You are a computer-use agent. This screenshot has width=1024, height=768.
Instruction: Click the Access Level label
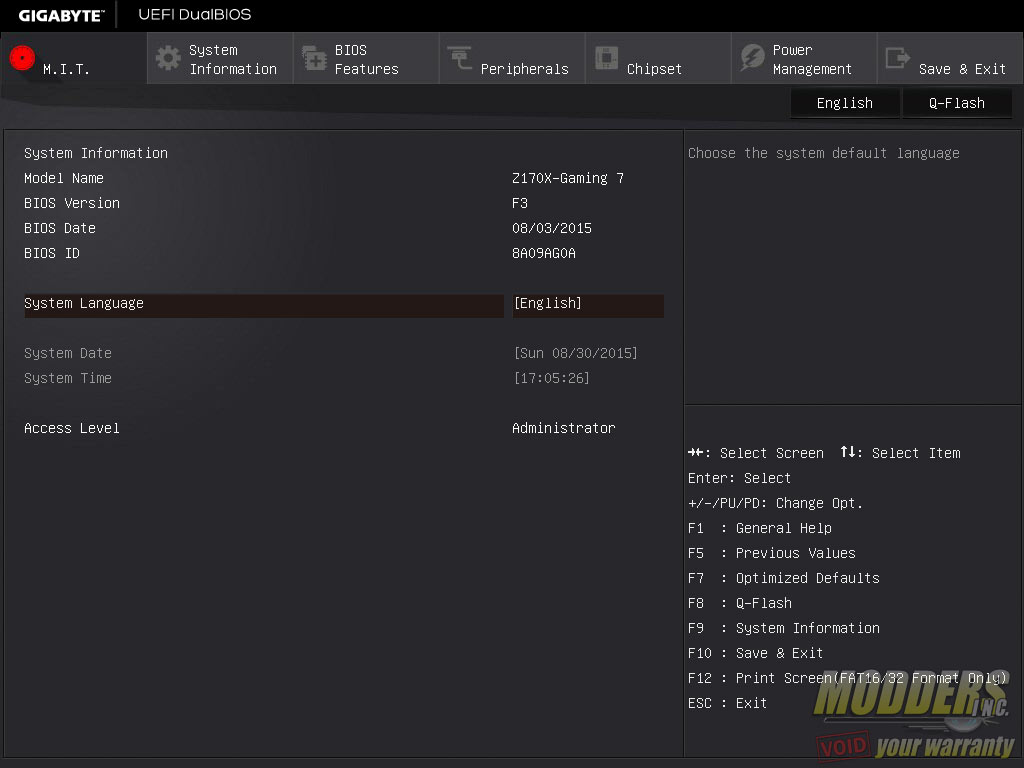[x=72, y=428]
